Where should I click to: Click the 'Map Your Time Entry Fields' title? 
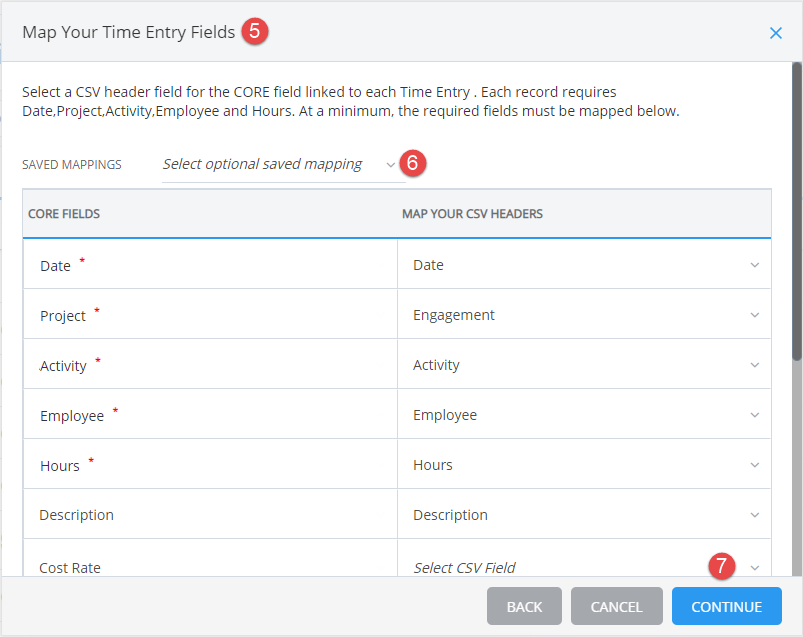pyautogui.click(x=129, y=32)
